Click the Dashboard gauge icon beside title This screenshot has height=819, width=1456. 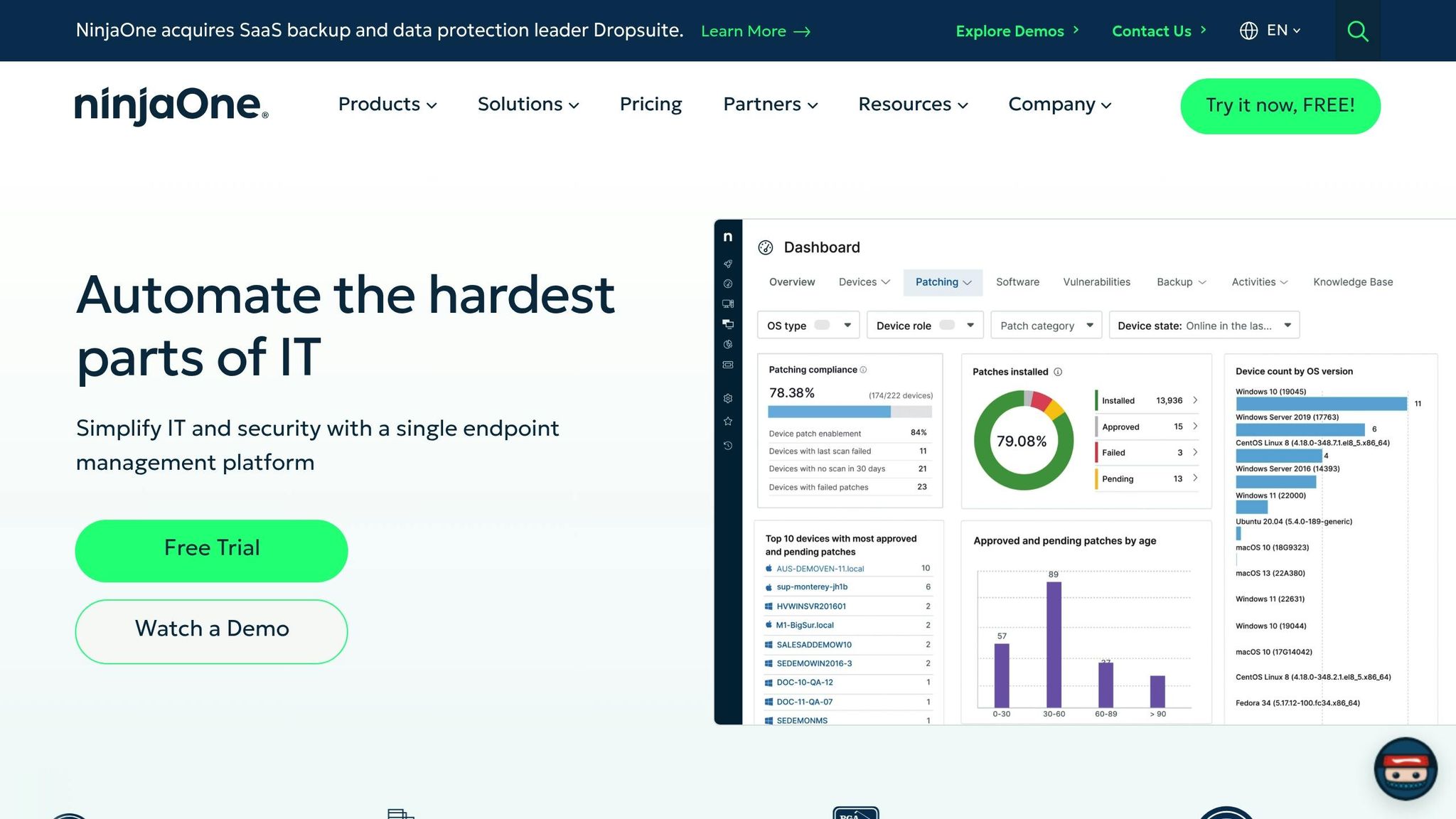pyautogui.click(x=766, y=247)
